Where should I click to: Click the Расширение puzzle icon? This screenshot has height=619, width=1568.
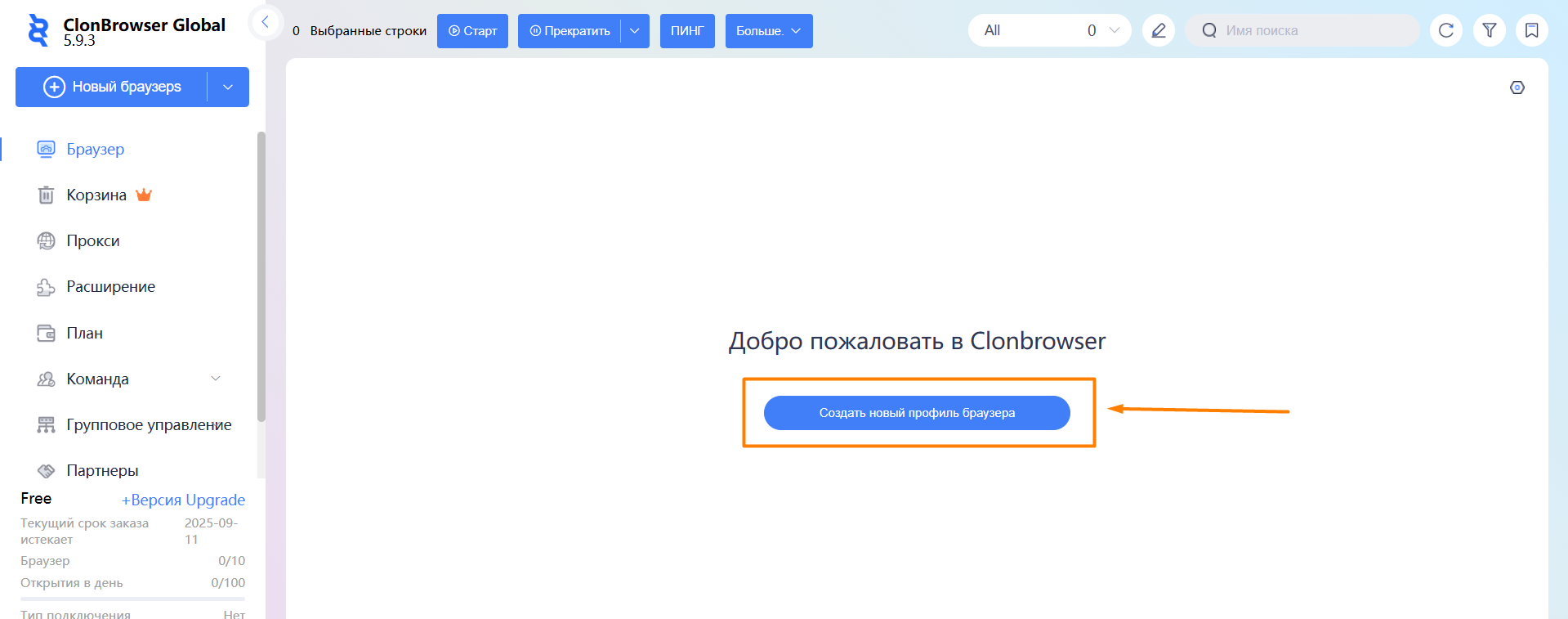tap(47, 287)
